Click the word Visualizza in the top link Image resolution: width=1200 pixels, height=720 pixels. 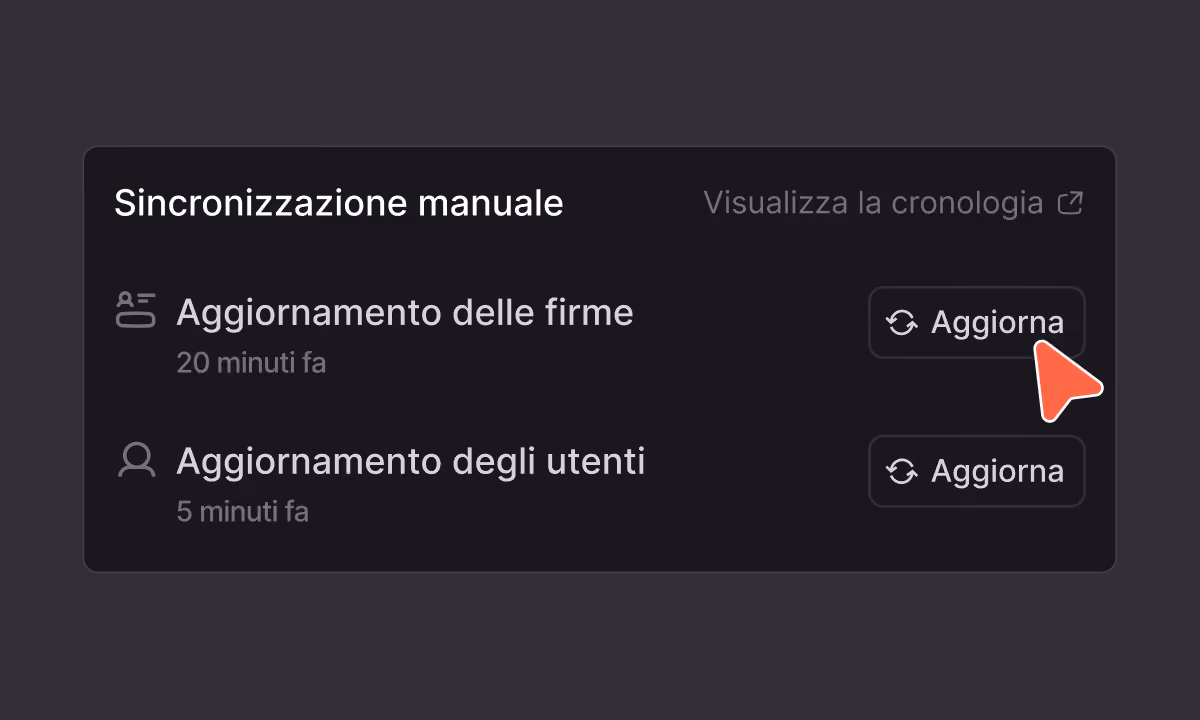[776, 203]
